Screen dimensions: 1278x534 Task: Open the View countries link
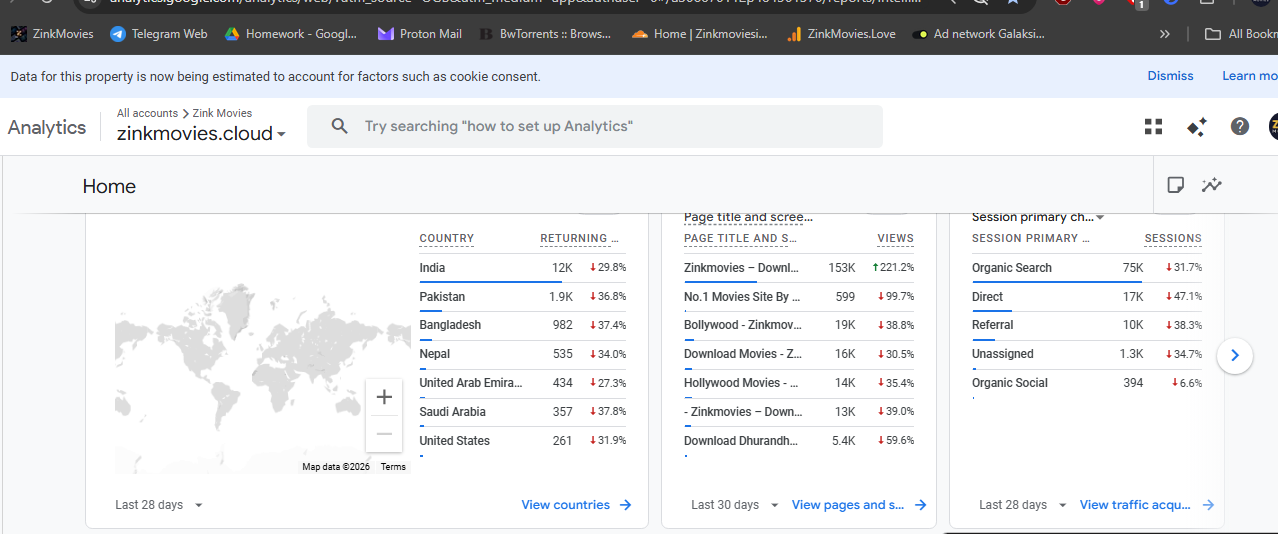coord(577,505)
